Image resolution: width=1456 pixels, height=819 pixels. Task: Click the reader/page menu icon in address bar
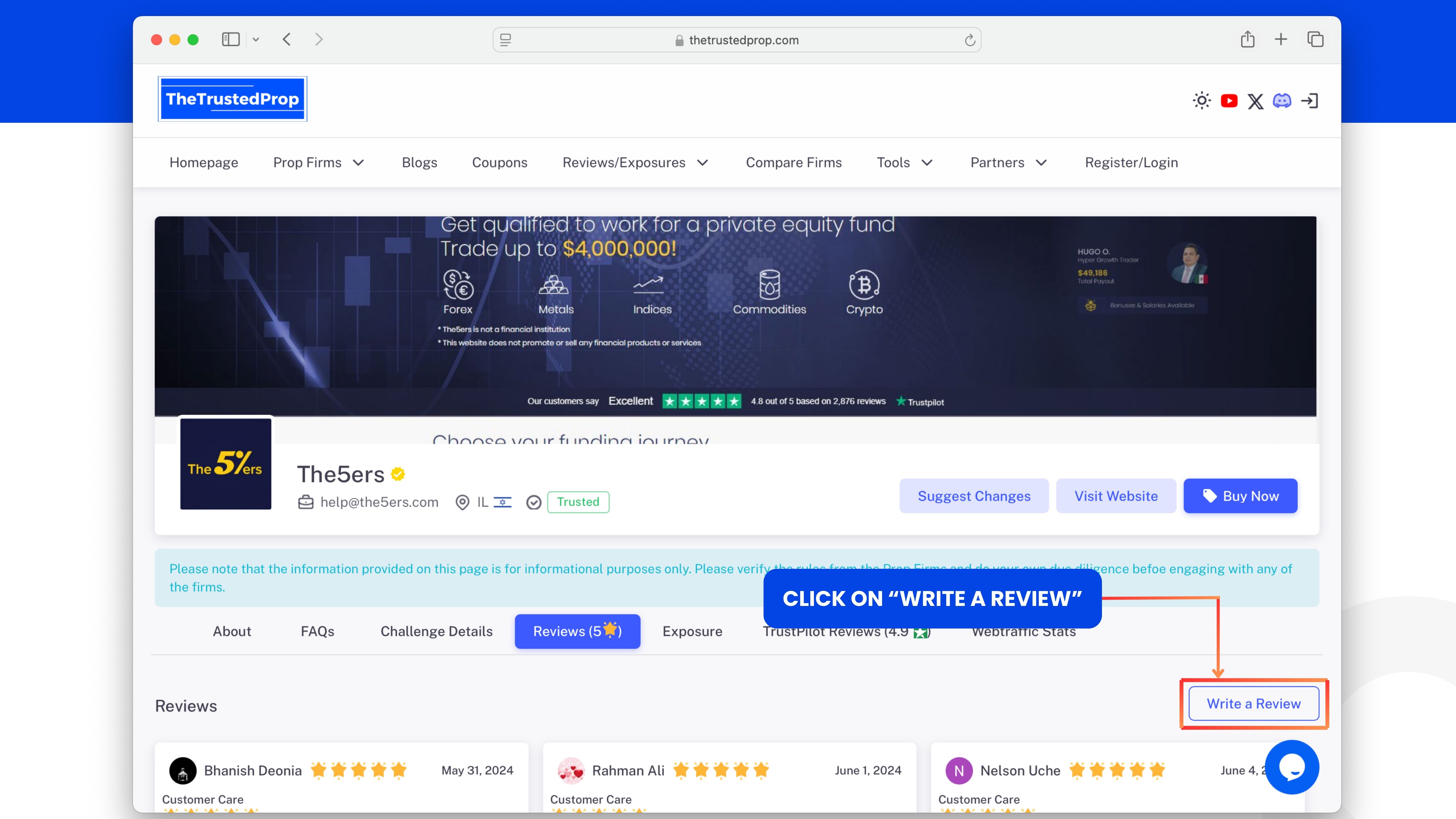click(x=505, y=40)
